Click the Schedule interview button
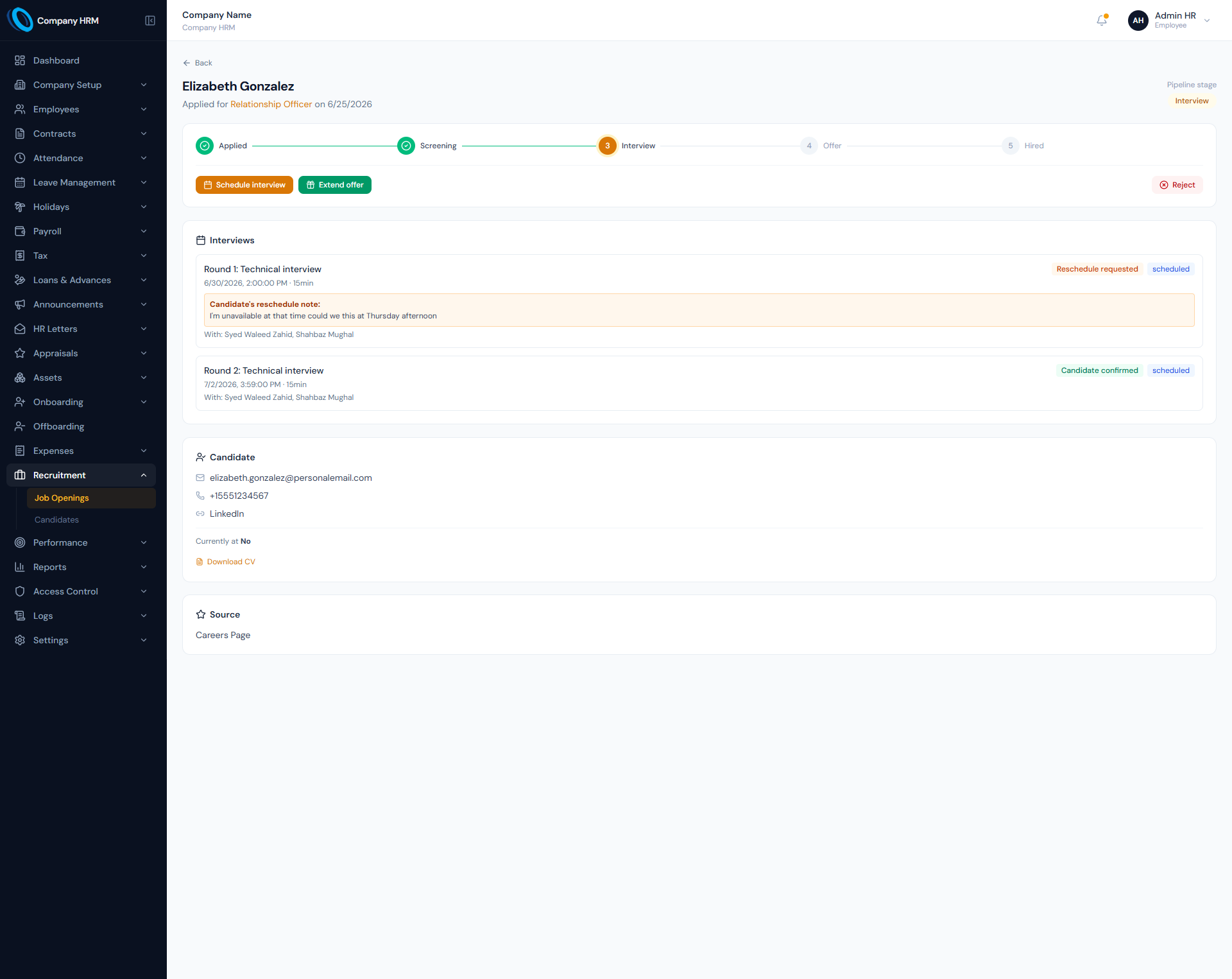Image resolution: width=1232 pixels, height=979 pixels. pos(244,185)
